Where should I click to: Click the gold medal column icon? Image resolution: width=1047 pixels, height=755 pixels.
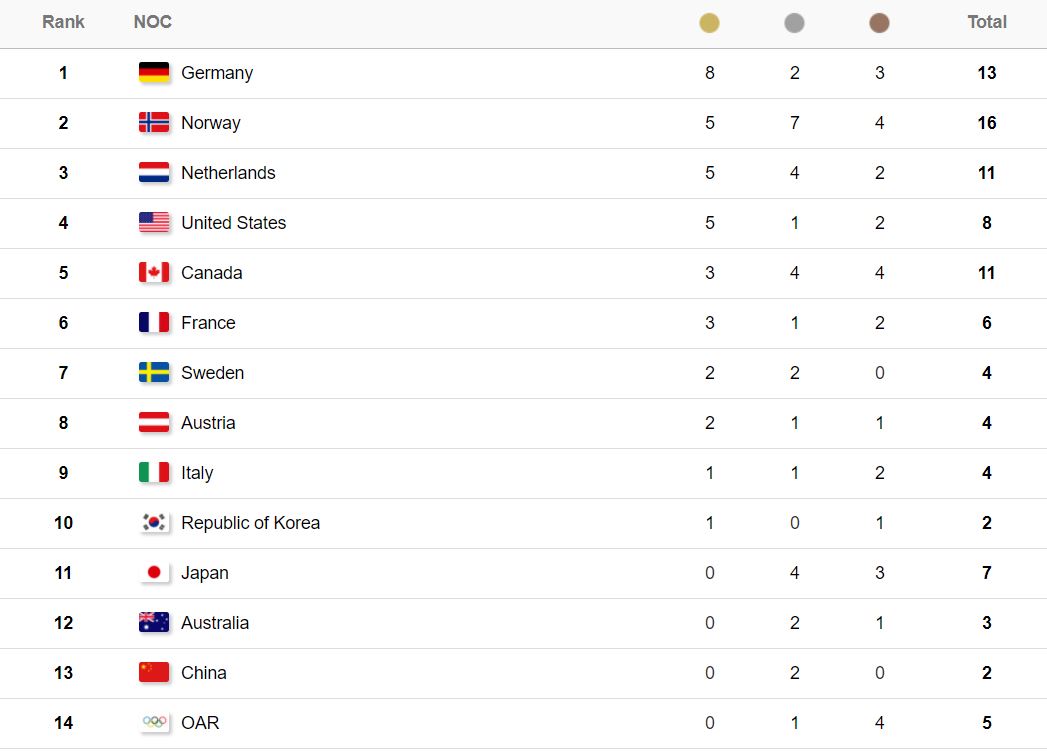(709, 23)
